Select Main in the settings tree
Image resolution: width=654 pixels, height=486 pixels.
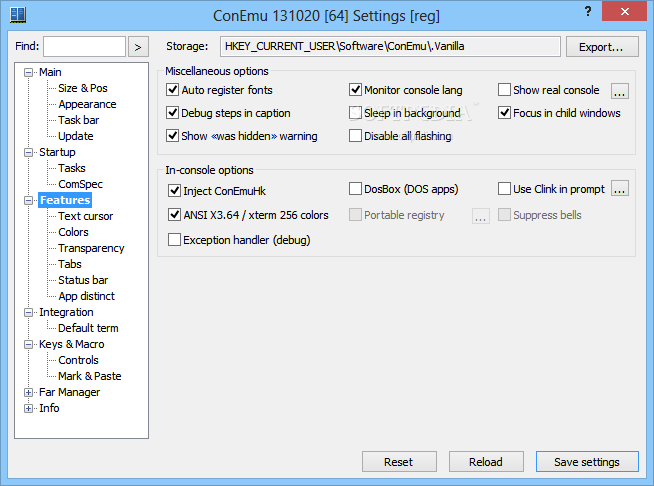tap(50, 72)
